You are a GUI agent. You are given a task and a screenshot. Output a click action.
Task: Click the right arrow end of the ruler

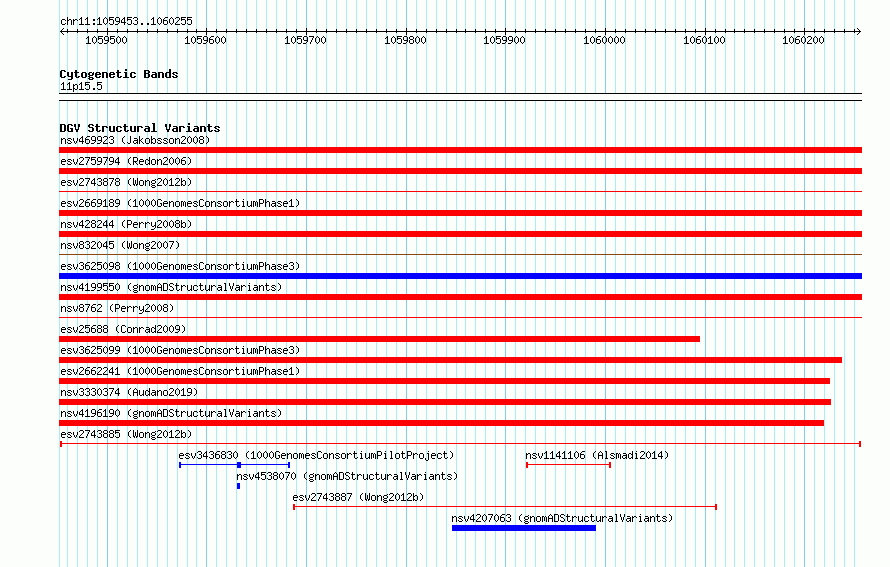coord(858,31)
